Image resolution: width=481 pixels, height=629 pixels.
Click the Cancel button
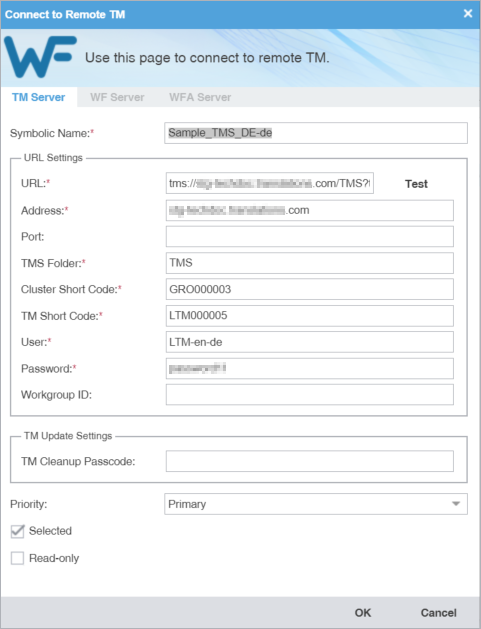tap(438, 613)
